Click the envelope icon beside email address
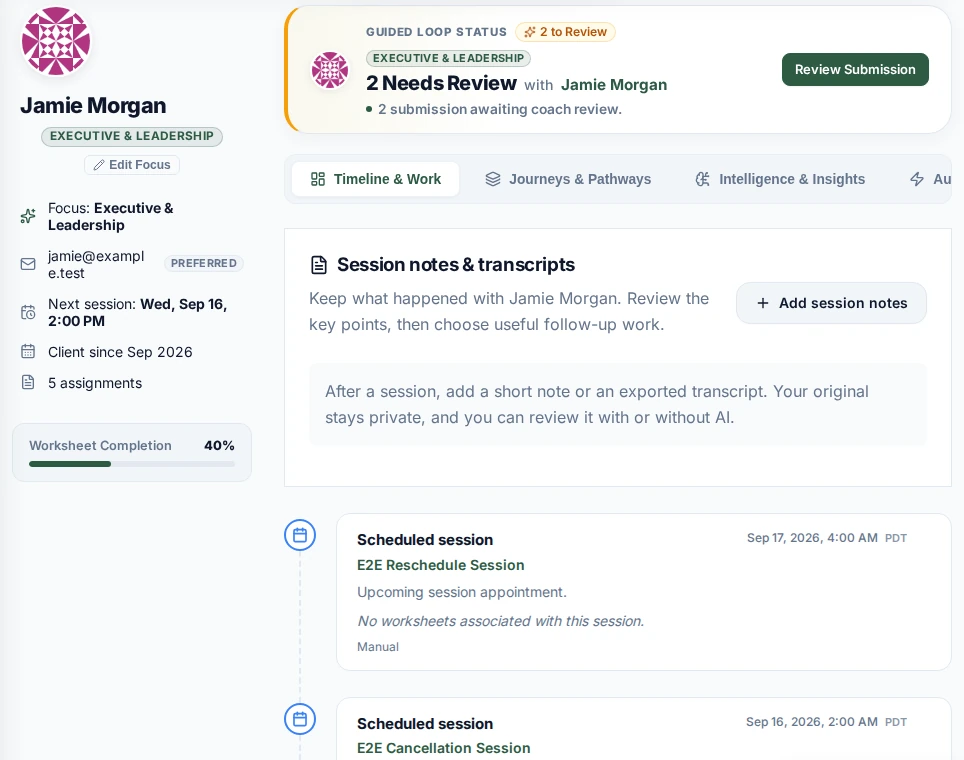The image size is (964, 760). tap(28, 264)
